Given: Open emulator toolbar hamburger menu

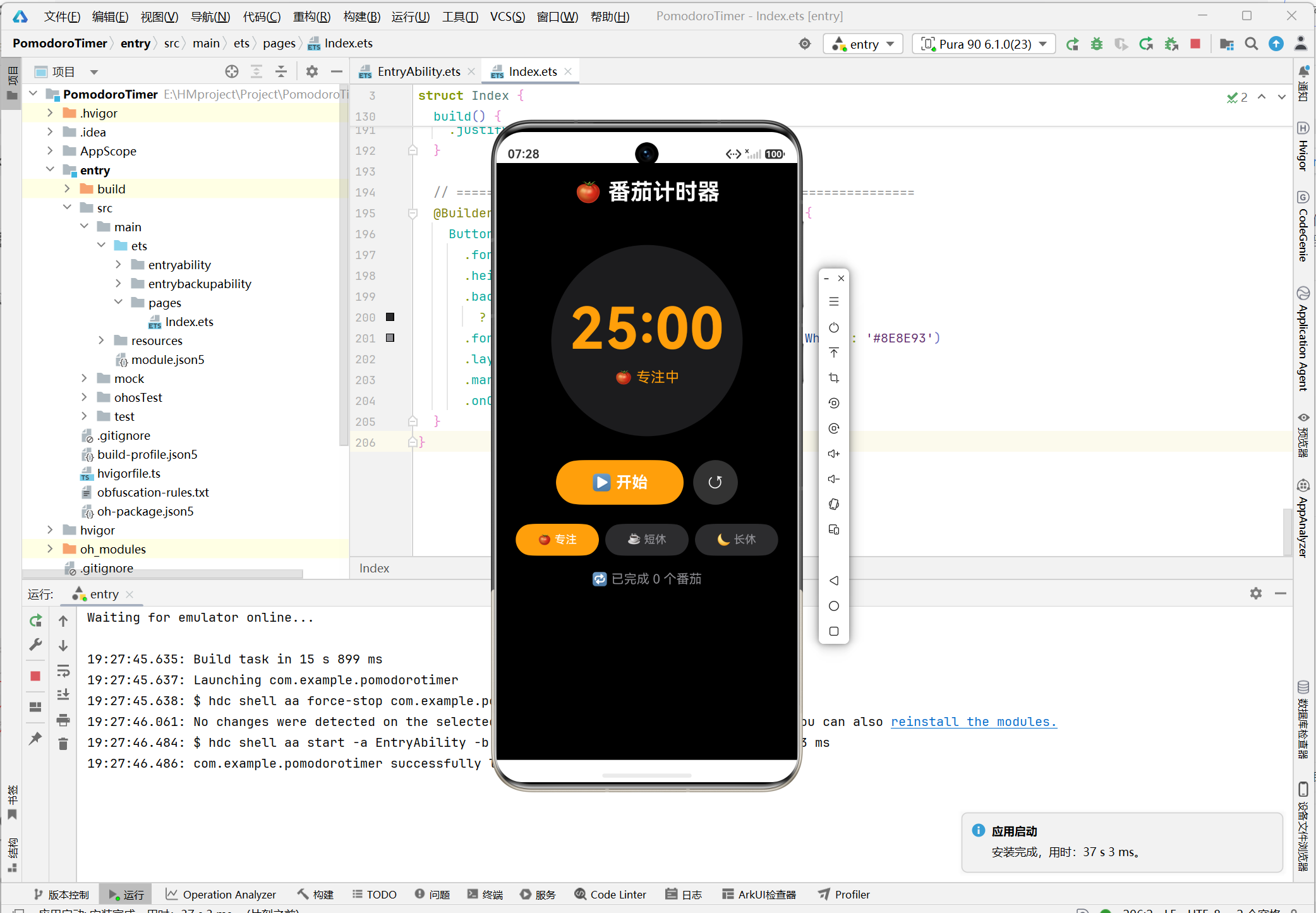Looking at the screenshot, I should (x=834, y=302).
